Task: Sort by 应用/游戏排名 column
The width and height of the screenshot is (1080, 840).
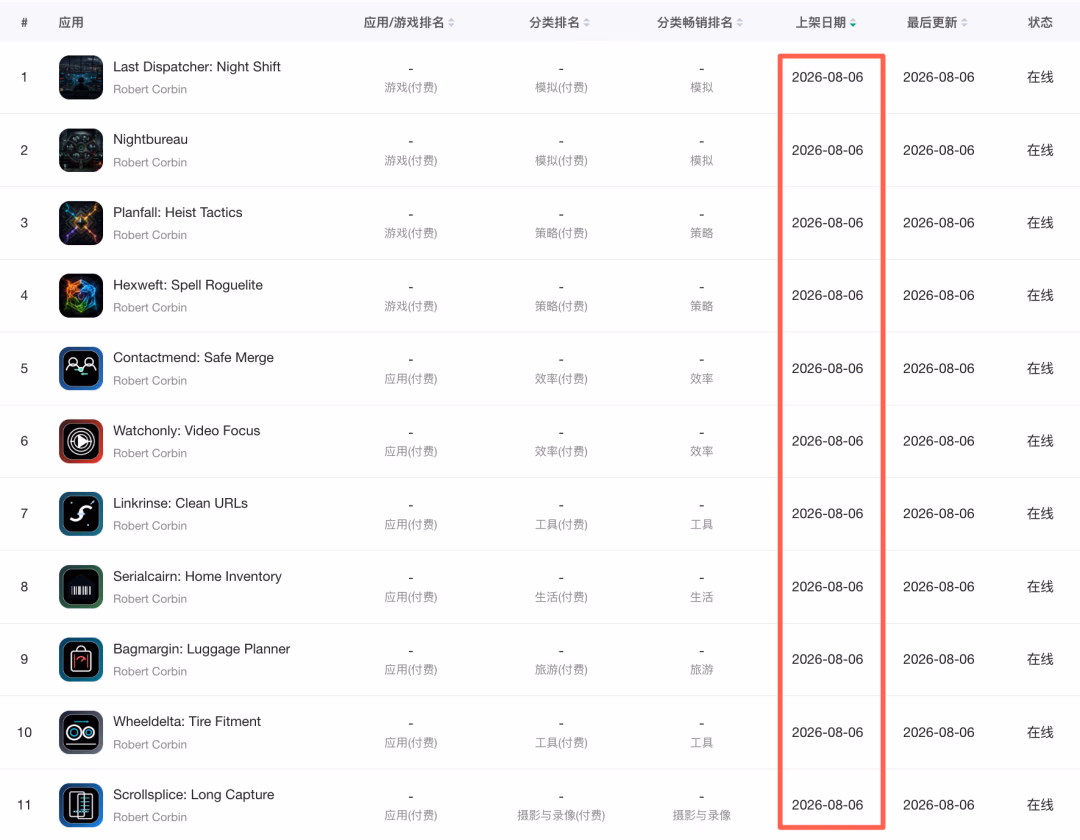Action: point(408,23)
